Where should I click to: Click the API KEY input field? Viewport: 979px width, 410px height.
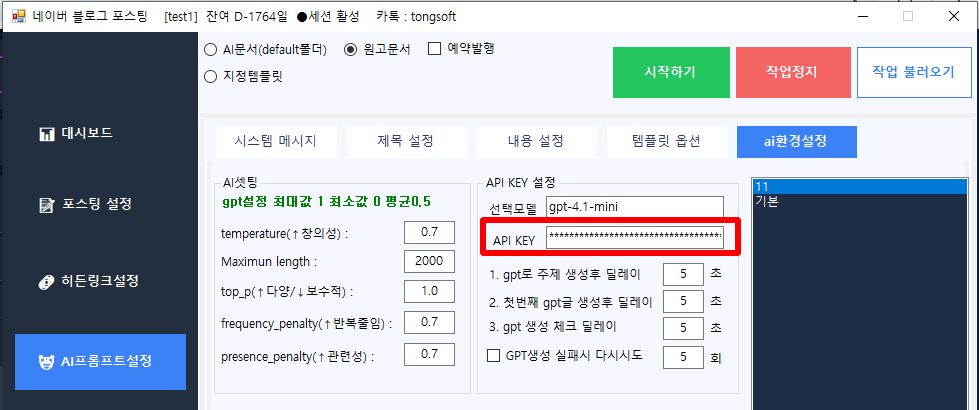tap(634, 237)
